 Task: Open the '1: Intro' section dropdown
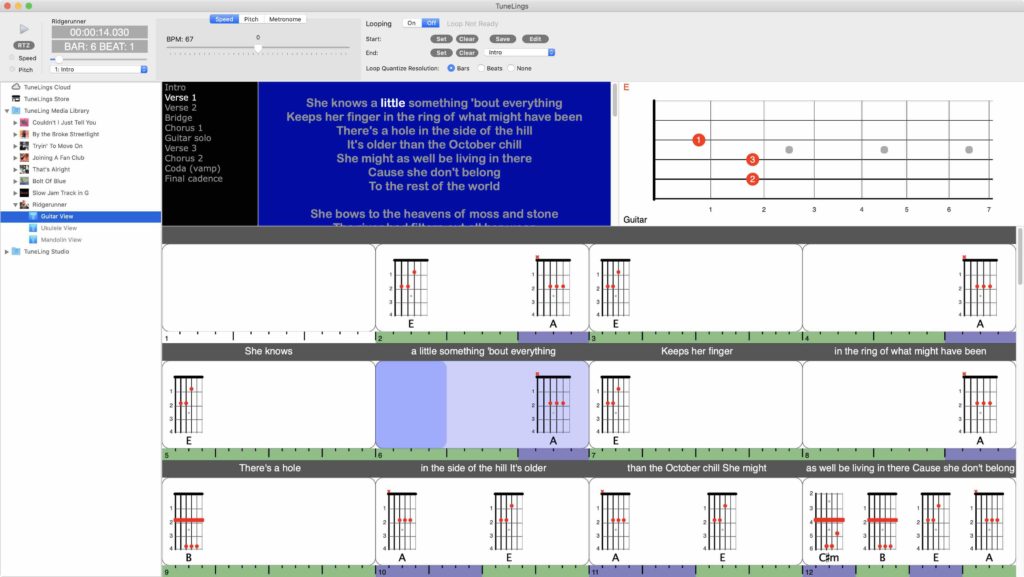[x=100, y=69]
